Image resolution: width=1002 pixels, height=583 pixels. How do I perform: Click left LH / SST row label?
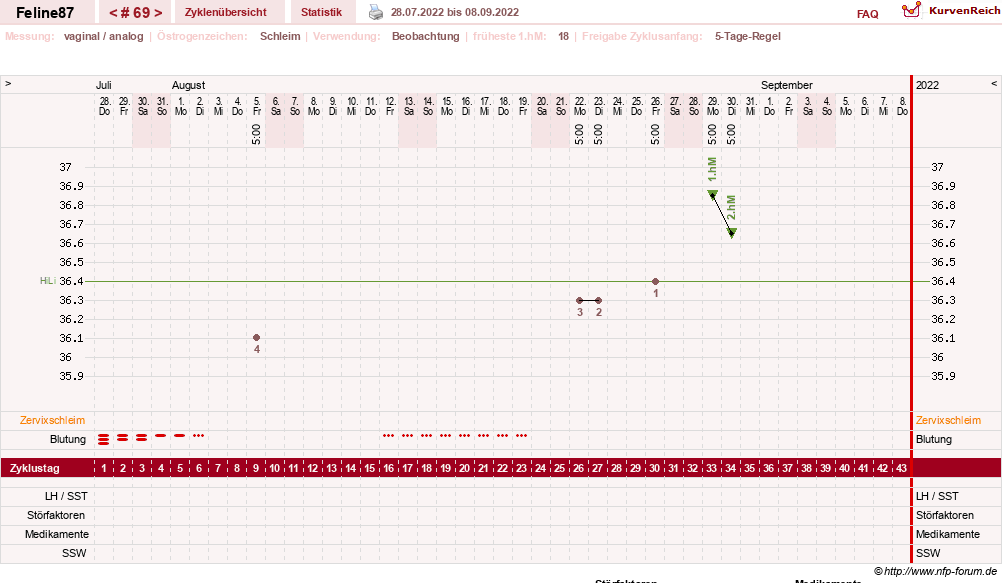click(x=66, y=497)
